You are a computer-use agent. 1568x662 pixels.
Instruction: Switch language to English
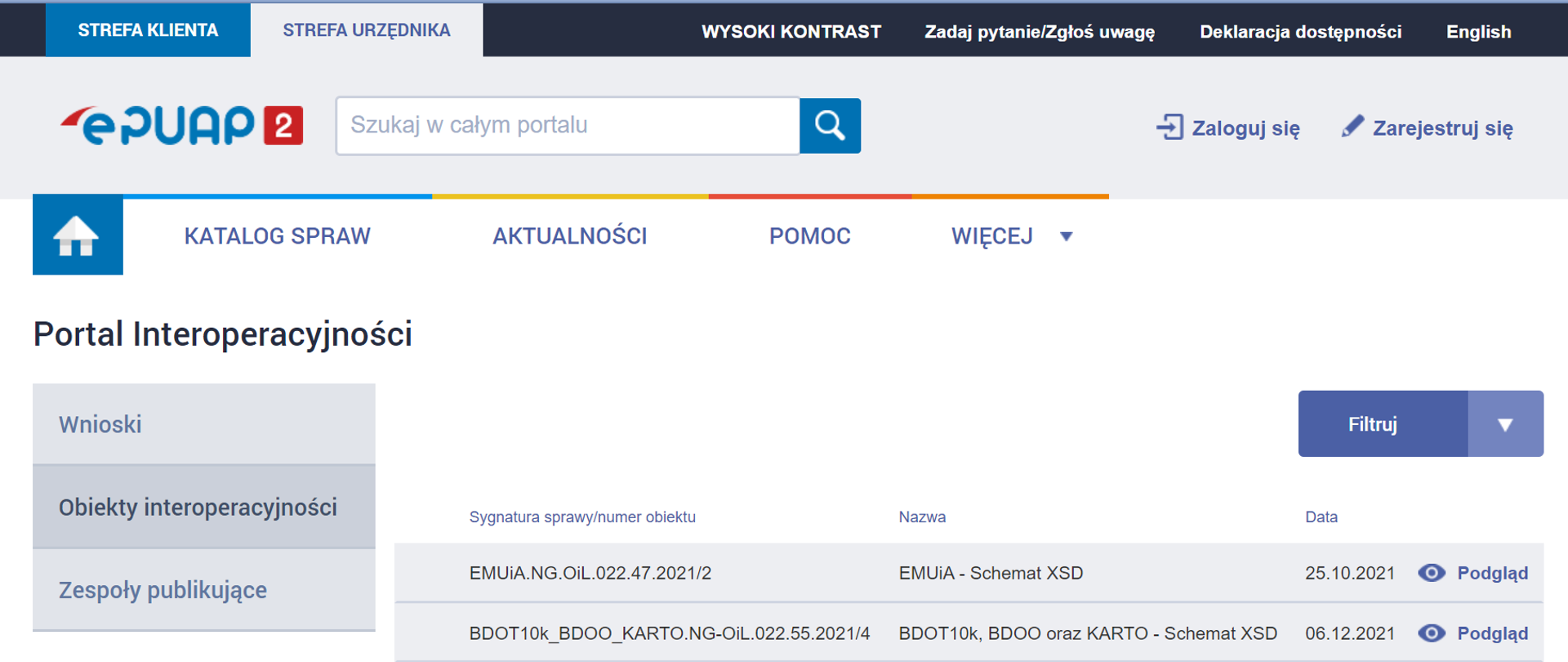(1478, 32)
